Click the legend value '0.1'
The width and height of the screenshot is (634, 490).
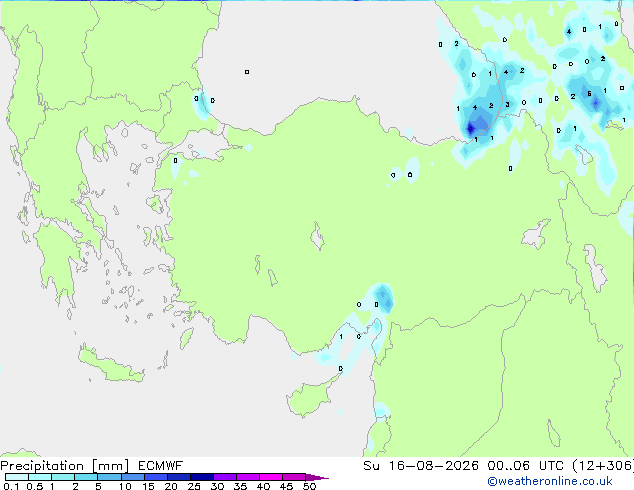point(11,486)
